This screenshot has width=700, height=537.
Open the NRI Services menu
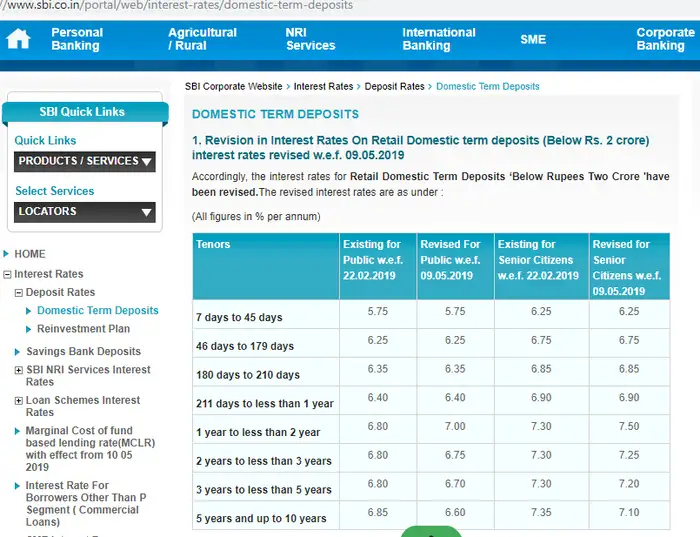click(x=310, y=39)
